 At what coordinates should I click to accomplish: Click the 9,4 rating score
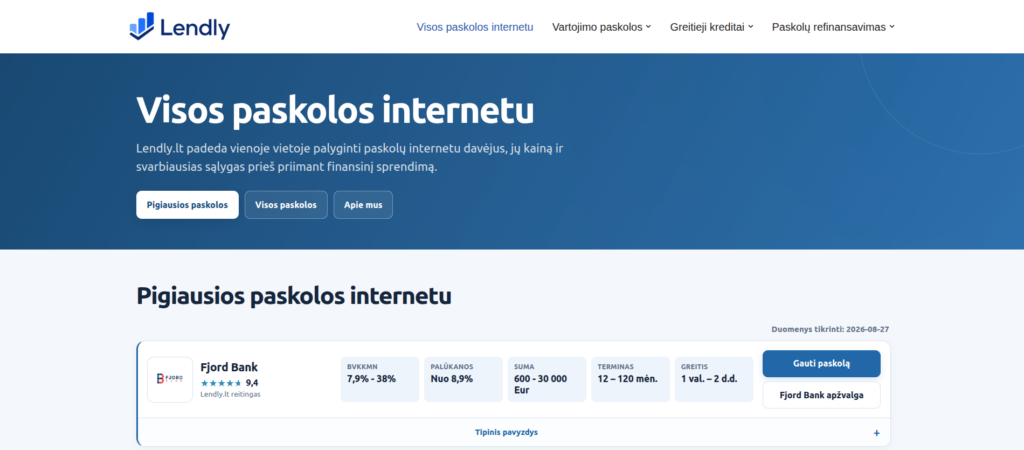(251, 383)
